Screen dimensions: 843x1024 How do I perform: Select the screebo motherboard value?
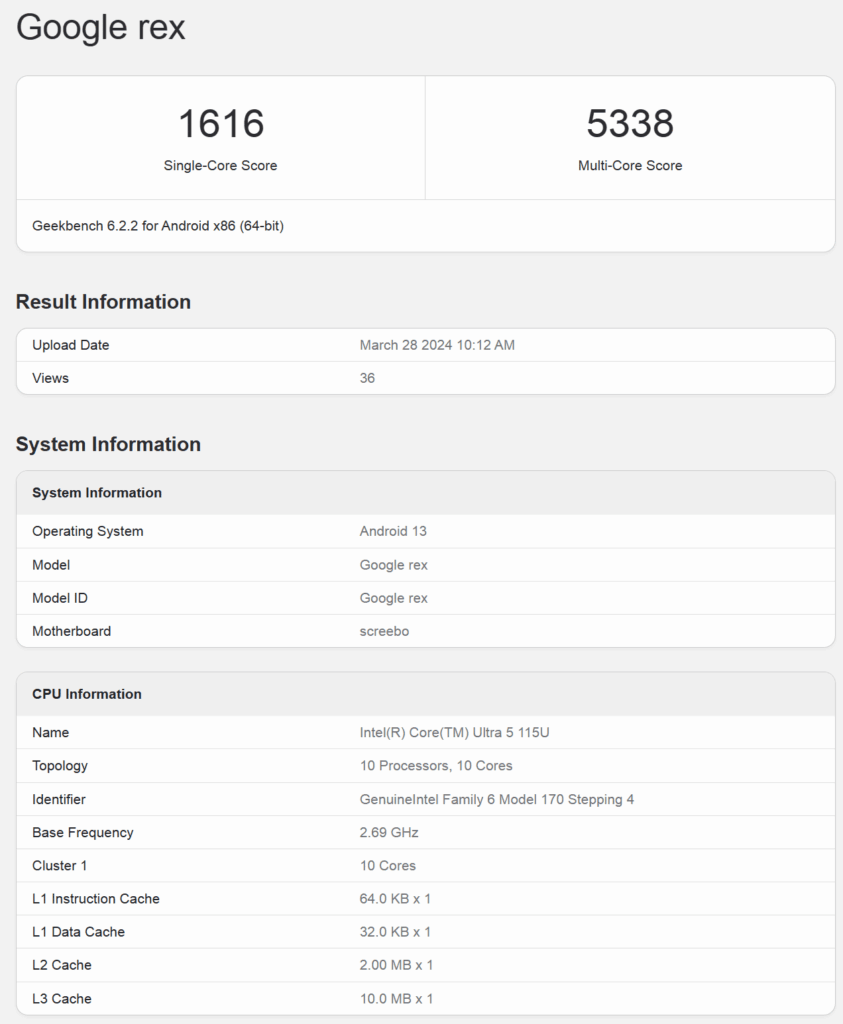(x=384, y=632)
